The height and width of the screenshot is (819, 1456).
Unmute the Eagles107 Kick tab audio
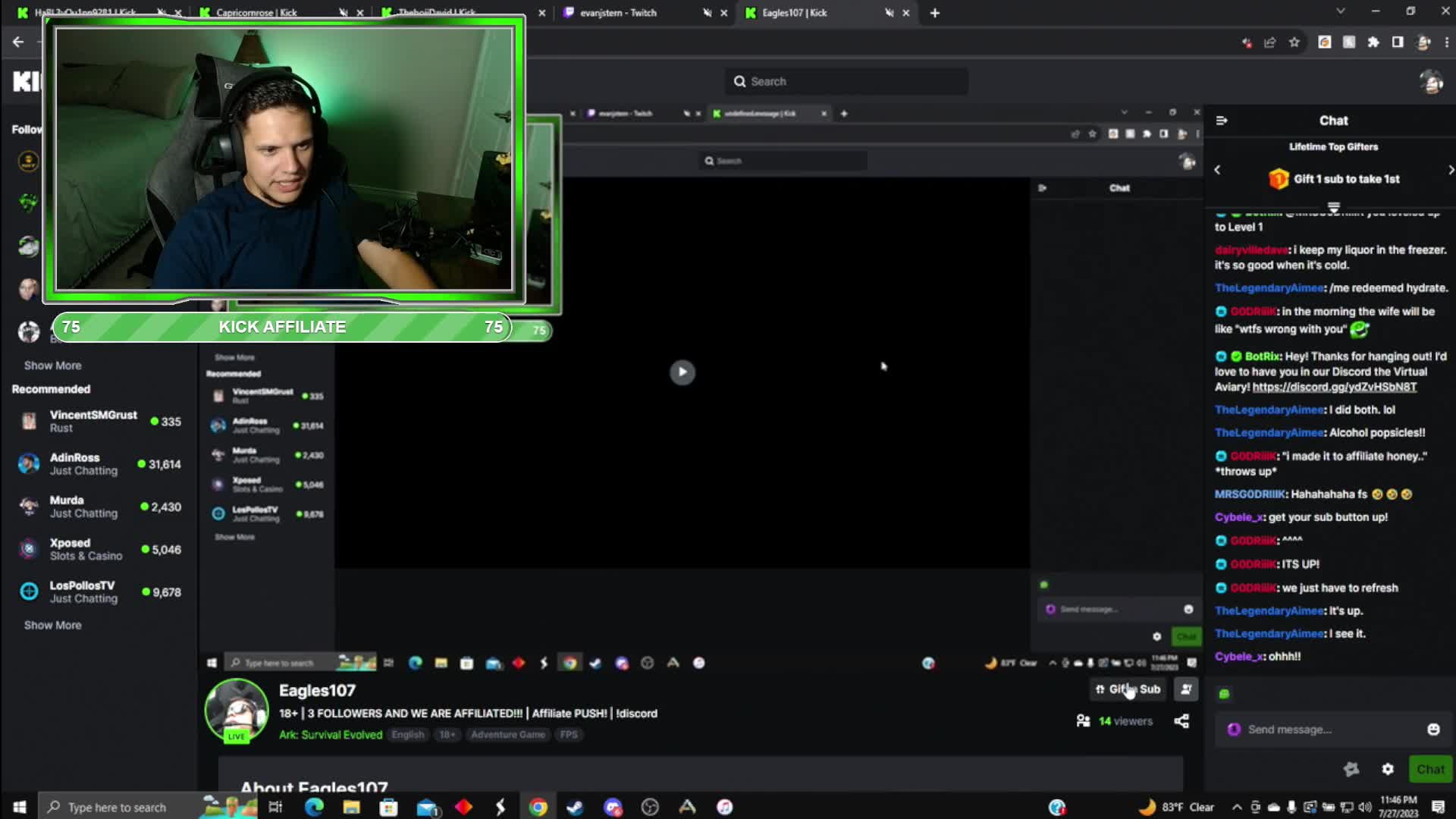coord(889,13)
